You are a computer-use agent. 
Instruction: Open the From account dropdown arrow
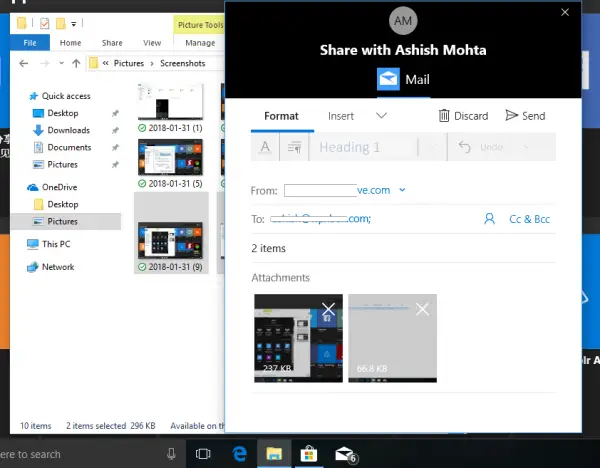[x=402, y=190]
